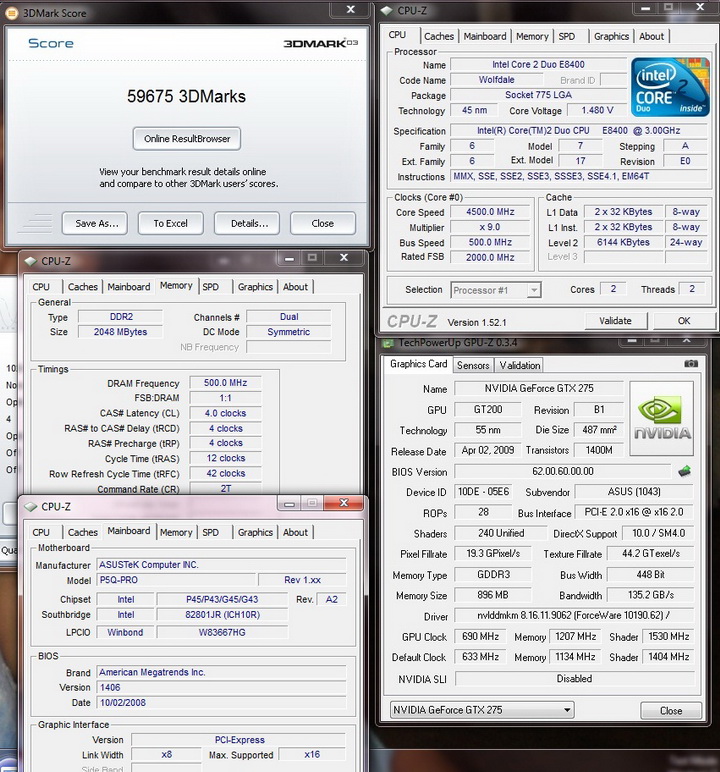Click the Core Voltage 1.480 V value
Screen dimensions: 720x772
point(597,110)
